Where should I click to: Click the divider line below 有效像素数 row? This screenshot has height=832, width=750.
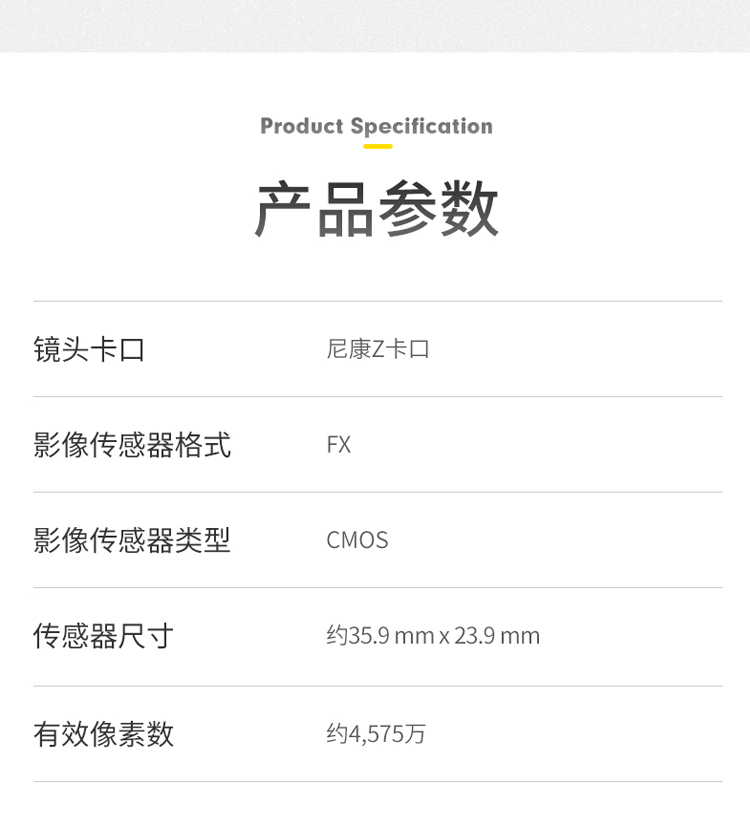coord(378,781)
